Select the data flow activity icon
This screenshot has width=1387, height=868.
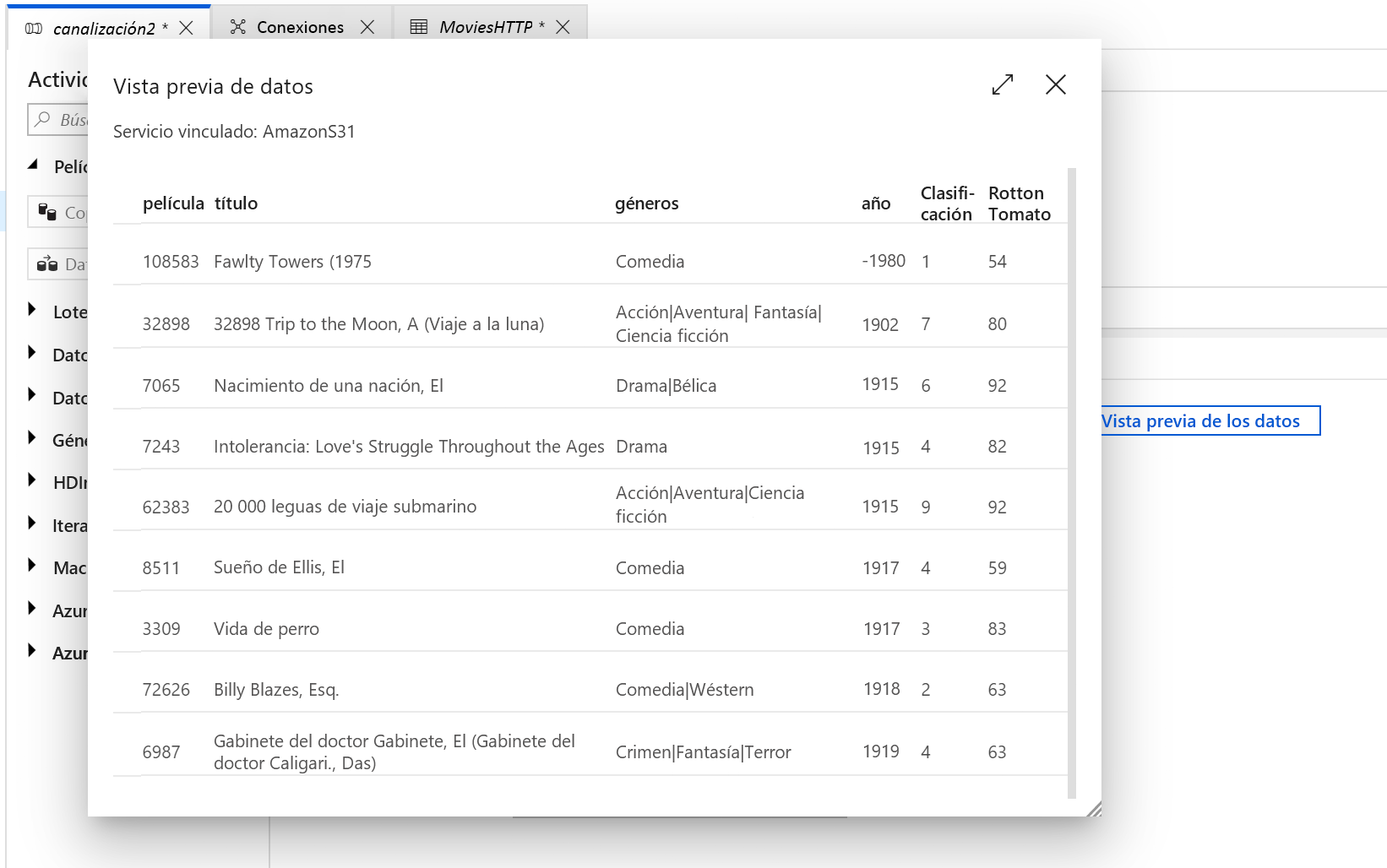[47, 264]
